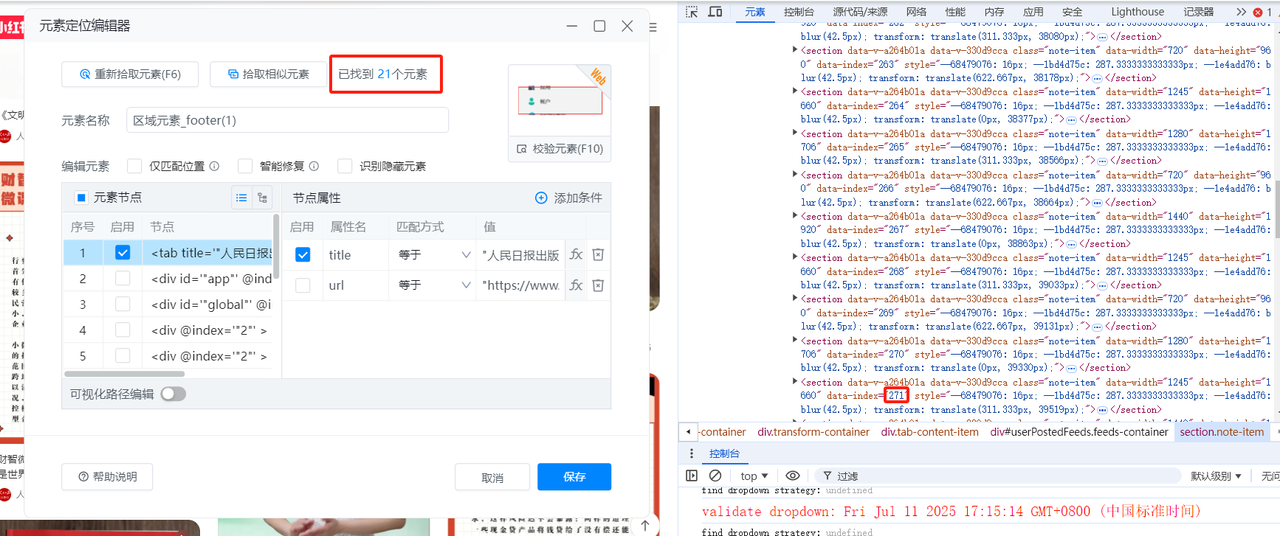Image resolution: width=1280 pixels, height=536 pixels.
Task: Select breadcrumb section.note-item
Action: (1222, 432)
